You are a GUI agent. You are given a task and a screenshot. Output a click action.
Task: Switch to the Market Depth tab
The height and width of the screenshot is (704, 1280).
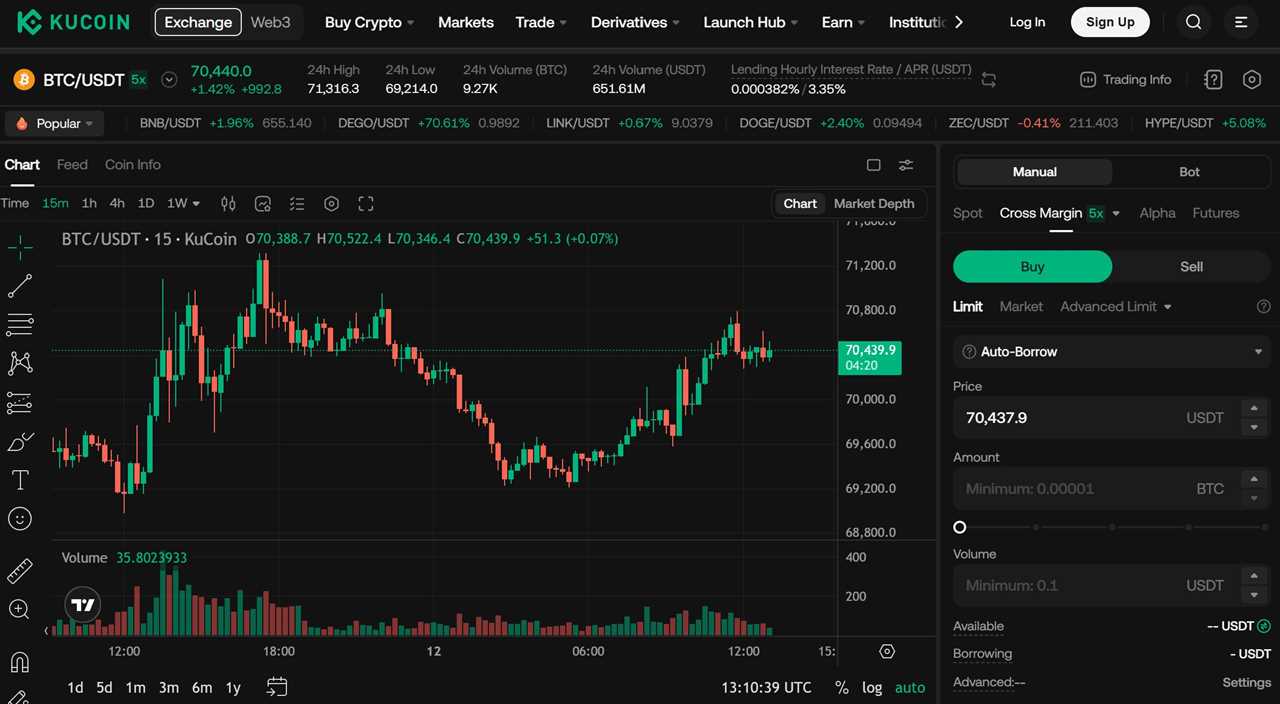[x=873, y=203]
